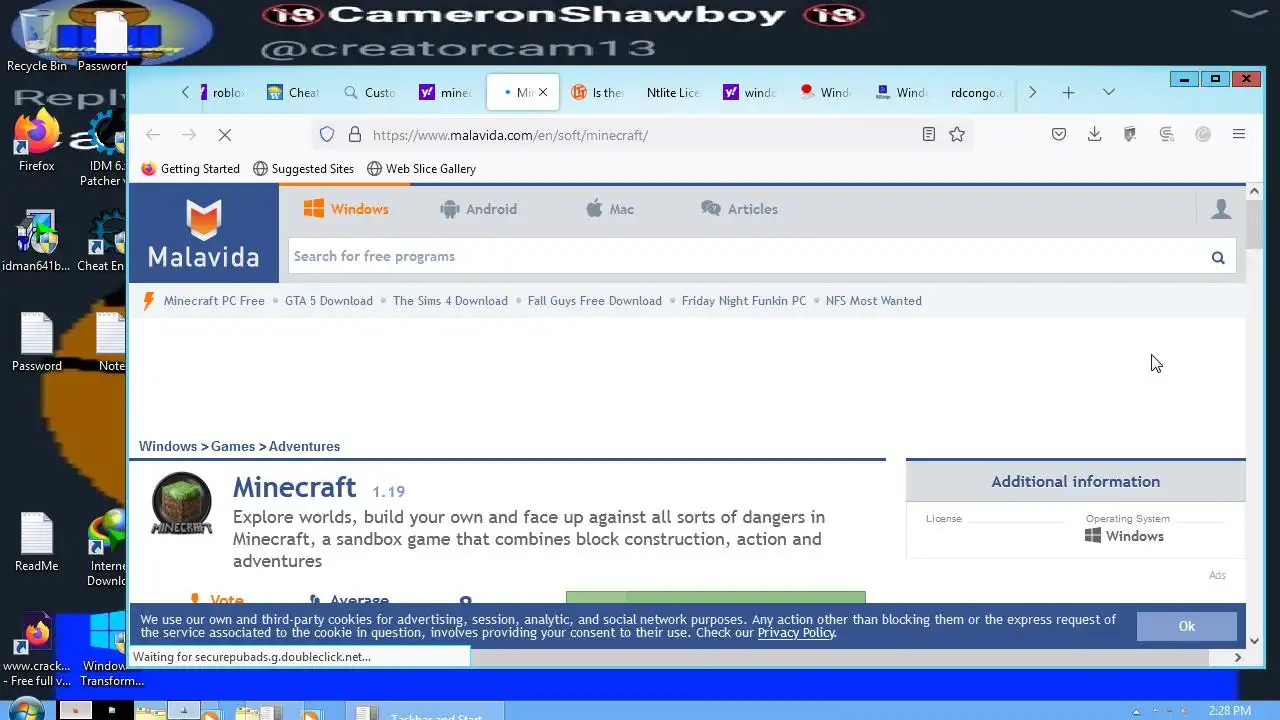Click the Minecraft title heading
This screenshot has width=1280, height=720.
pos(294,487)
